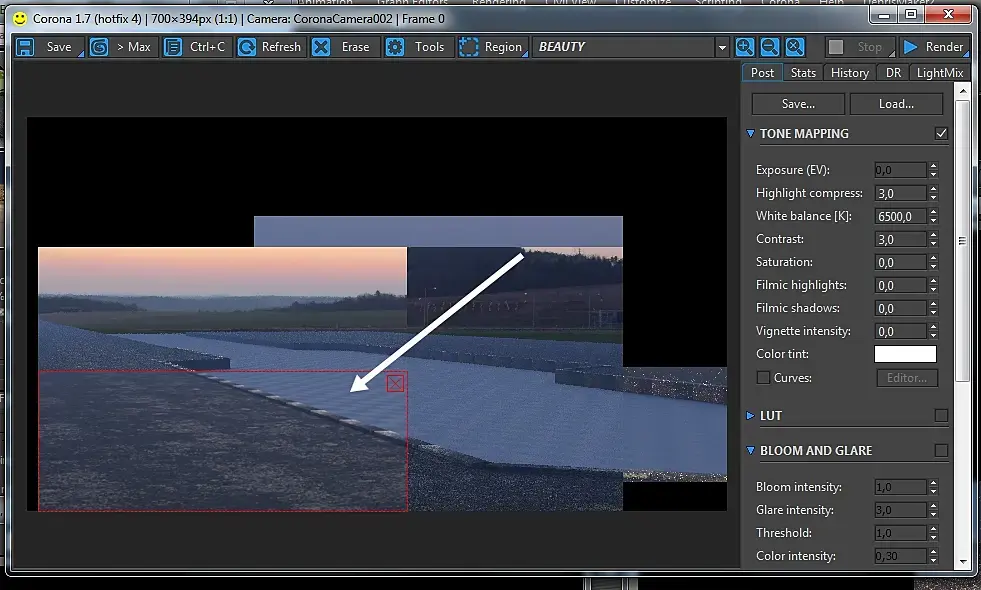Click the Load... post settings button
Image resolution: width=981 pixels, height=590 pixels.
pos(896,104)
